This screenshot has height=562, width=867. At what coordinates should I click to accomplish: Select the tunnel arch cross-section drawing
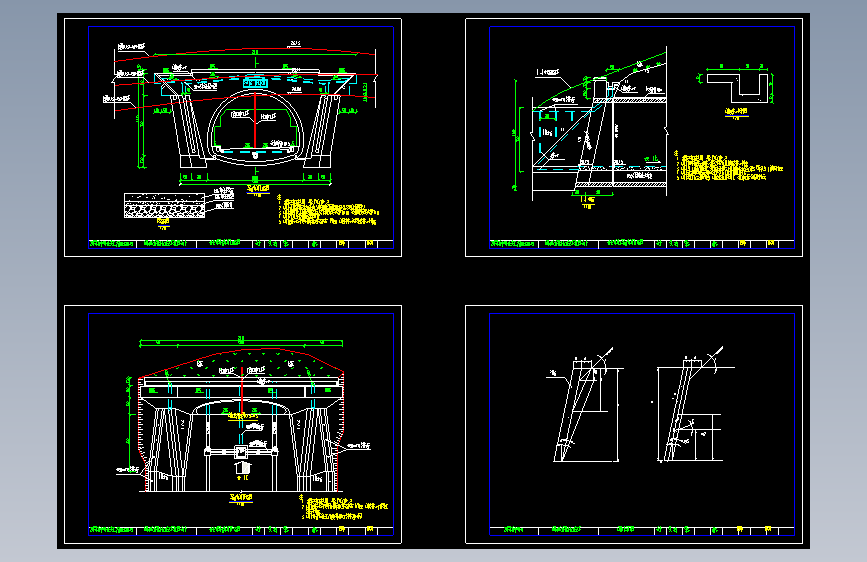[x=246, y=113]
